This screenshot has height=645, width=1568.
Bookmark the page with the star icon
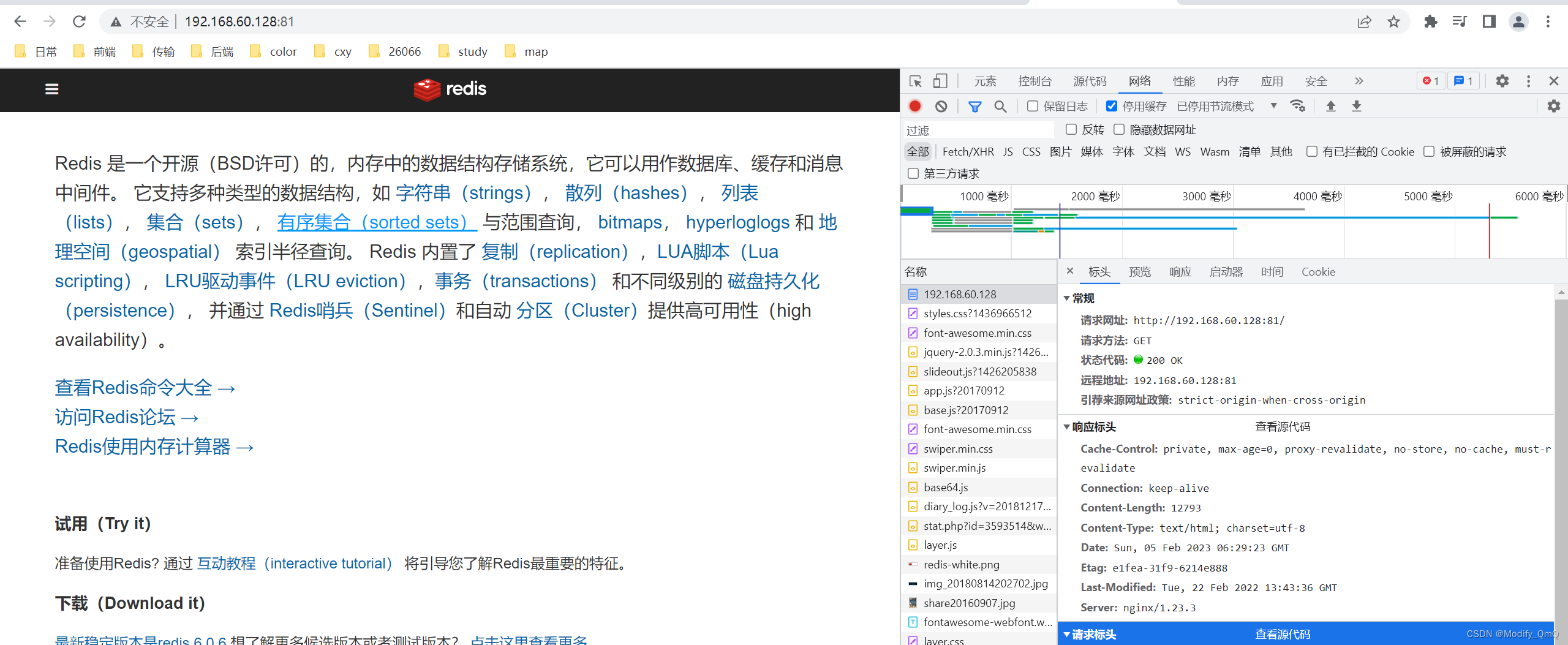tap(1393, 22)
